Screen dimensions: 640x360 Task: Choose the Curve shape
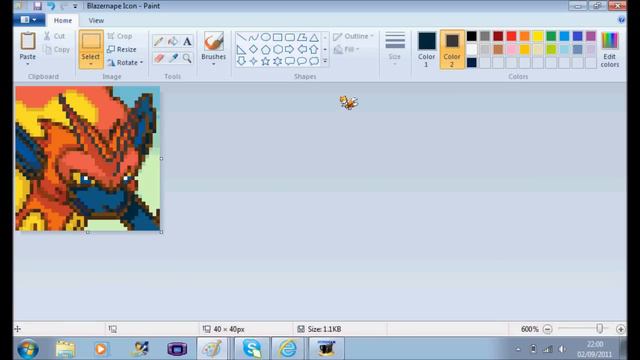[x=253, y=38]
